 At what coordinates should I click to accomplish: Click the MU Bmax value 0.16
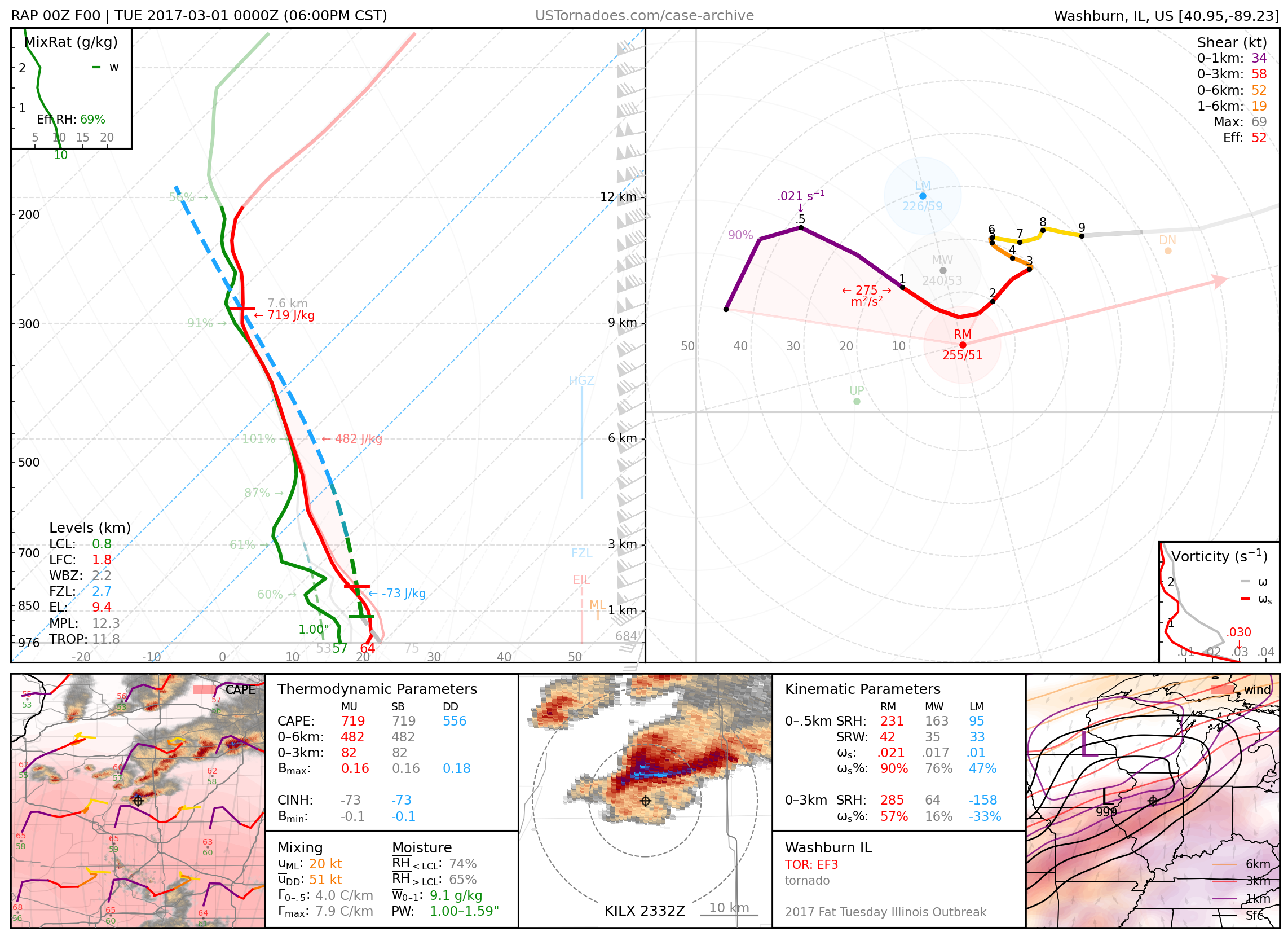[355, 769]
